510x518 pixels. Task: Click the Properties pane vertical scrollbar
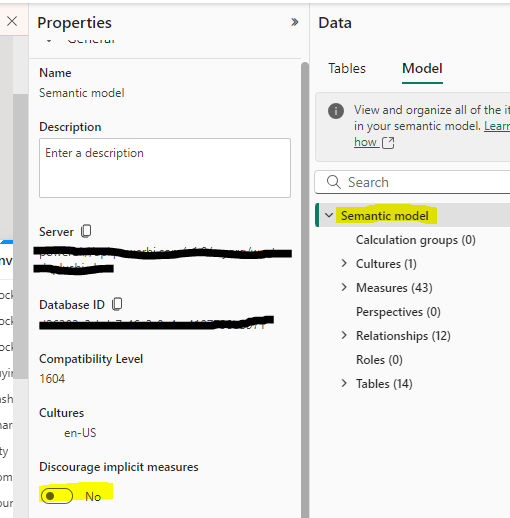305,290
